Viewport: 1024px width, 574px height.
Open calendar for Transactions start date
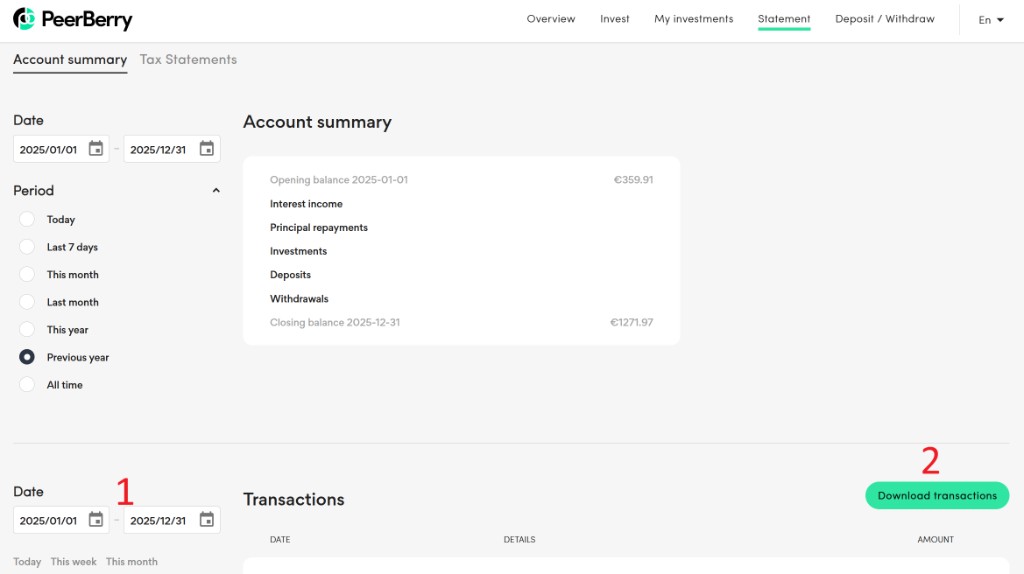tap(96, 520)
